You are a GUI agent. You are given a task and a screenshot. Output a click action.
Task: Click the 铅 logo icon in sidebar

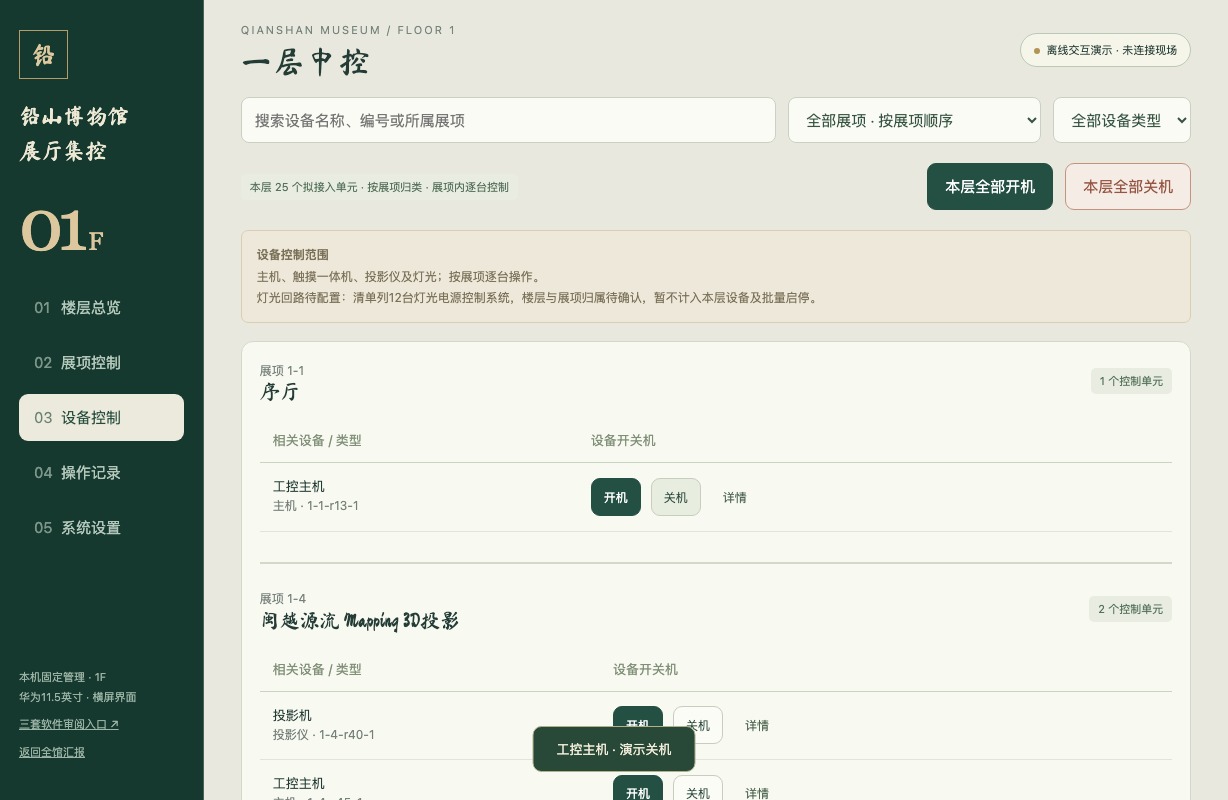point(43,54)
